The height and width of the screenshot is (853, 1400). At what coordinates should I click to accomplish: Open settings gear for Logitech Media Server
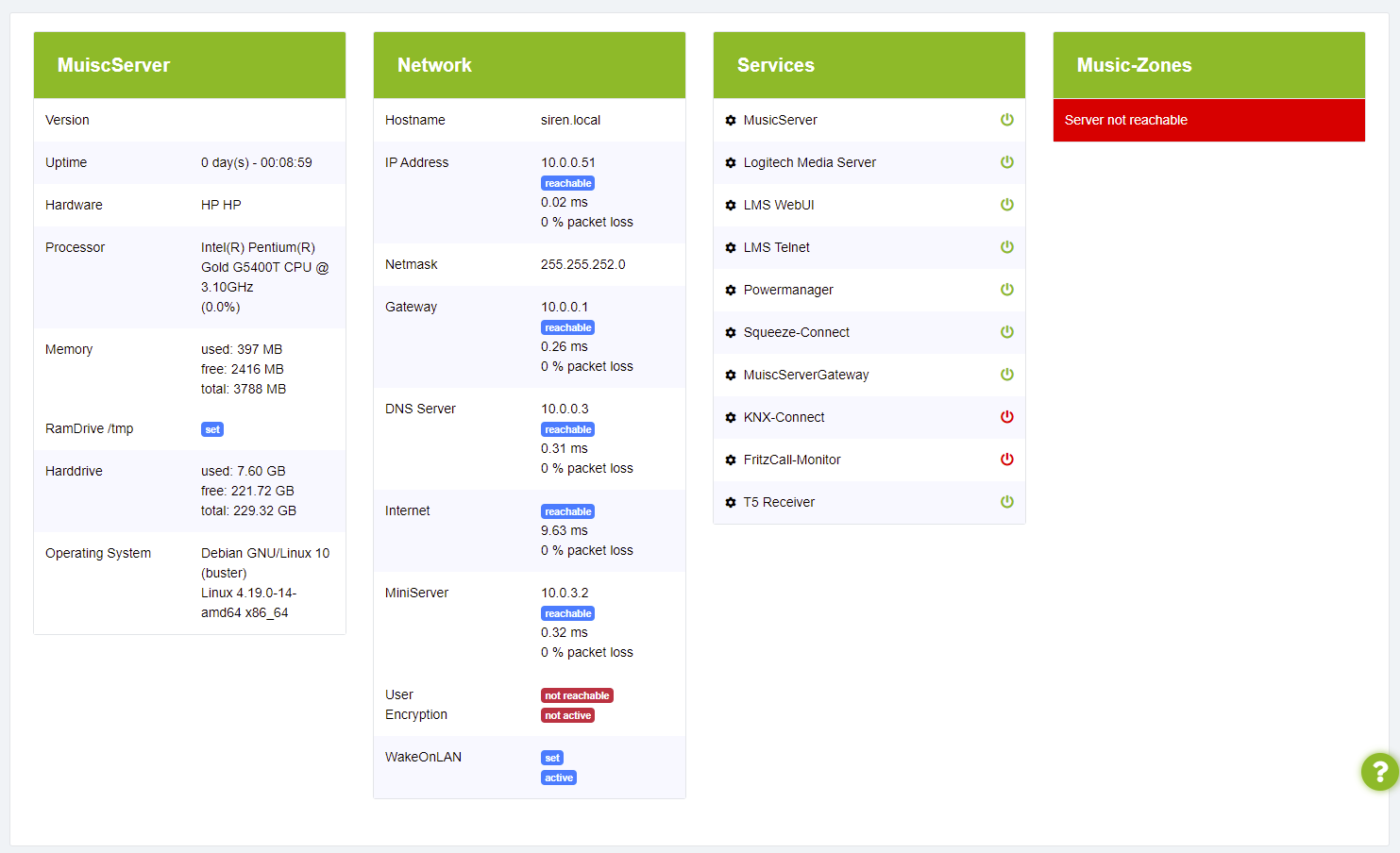pyautogui.click(x=731, y=163)
